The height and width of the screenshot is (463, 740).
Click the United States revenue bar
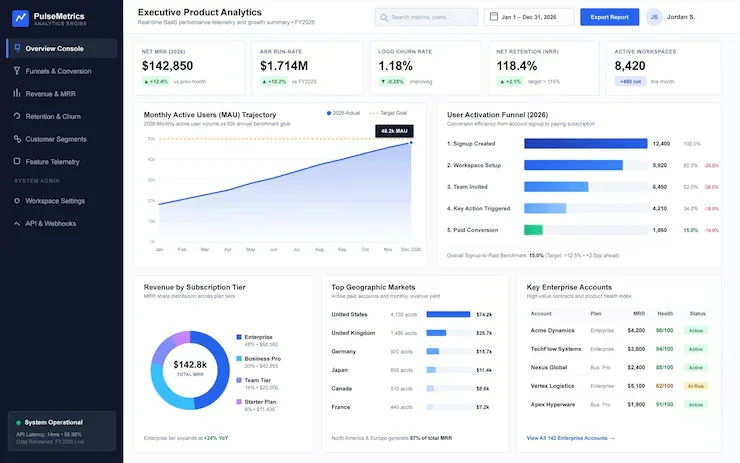pos(448,314)
